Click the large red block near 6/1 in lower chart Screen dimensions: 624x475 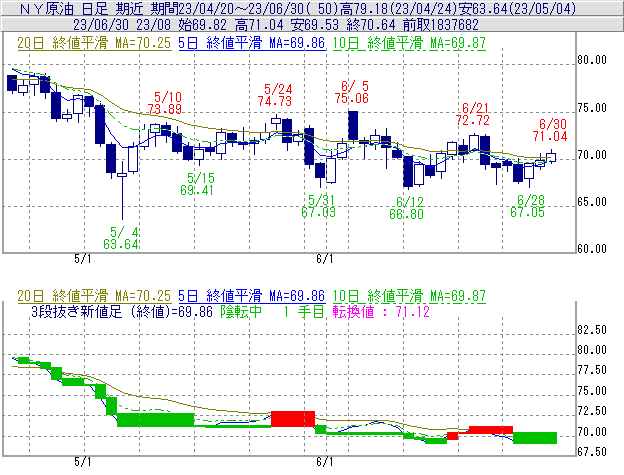pyautogui.click(x=293, y=419)
